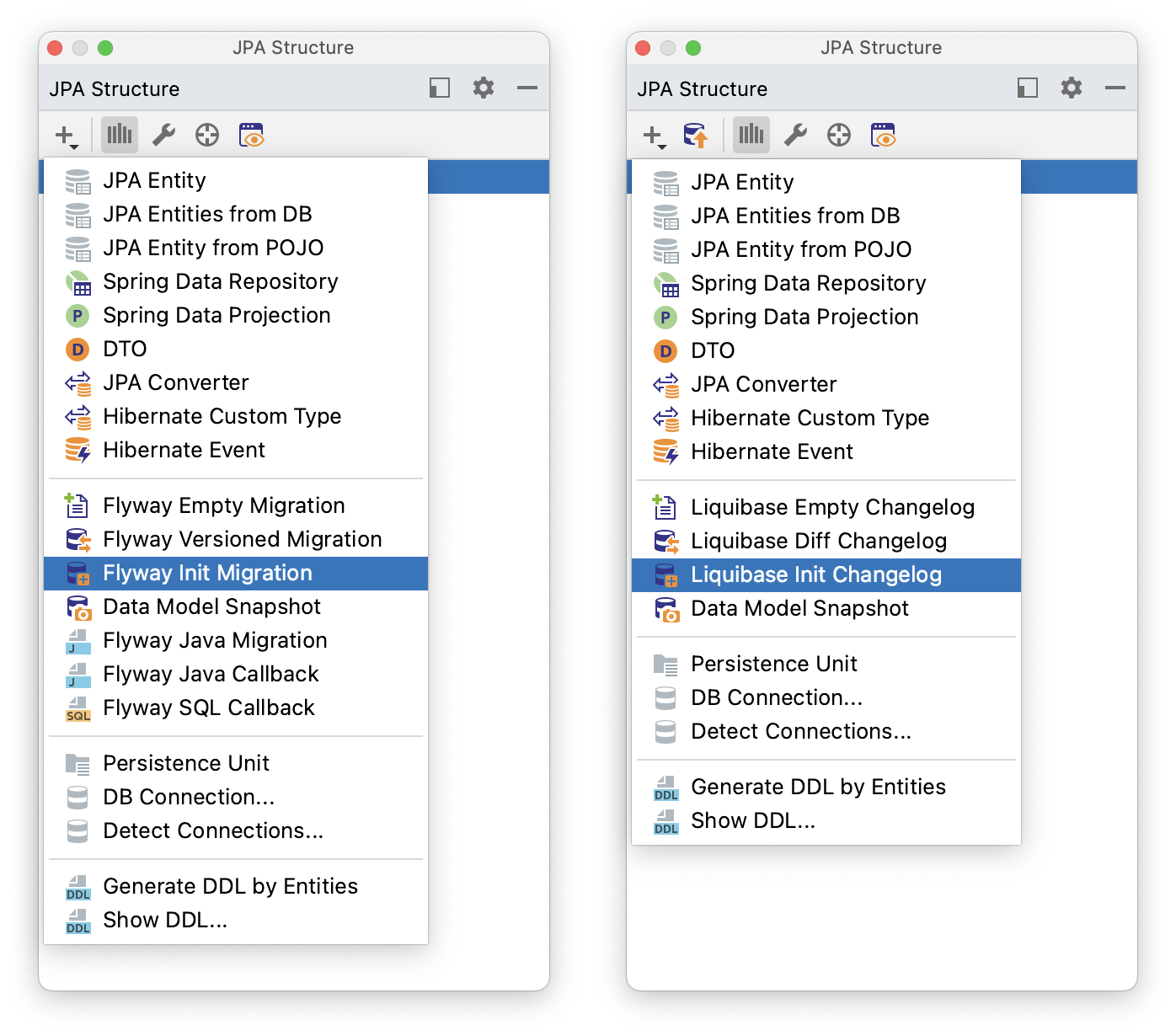Image resolution: width=1176 pixels, height=1036 pixels.
Task: Select Liquibase Diff Changelog
Action: pyautogui.click(x=826, y=542)
